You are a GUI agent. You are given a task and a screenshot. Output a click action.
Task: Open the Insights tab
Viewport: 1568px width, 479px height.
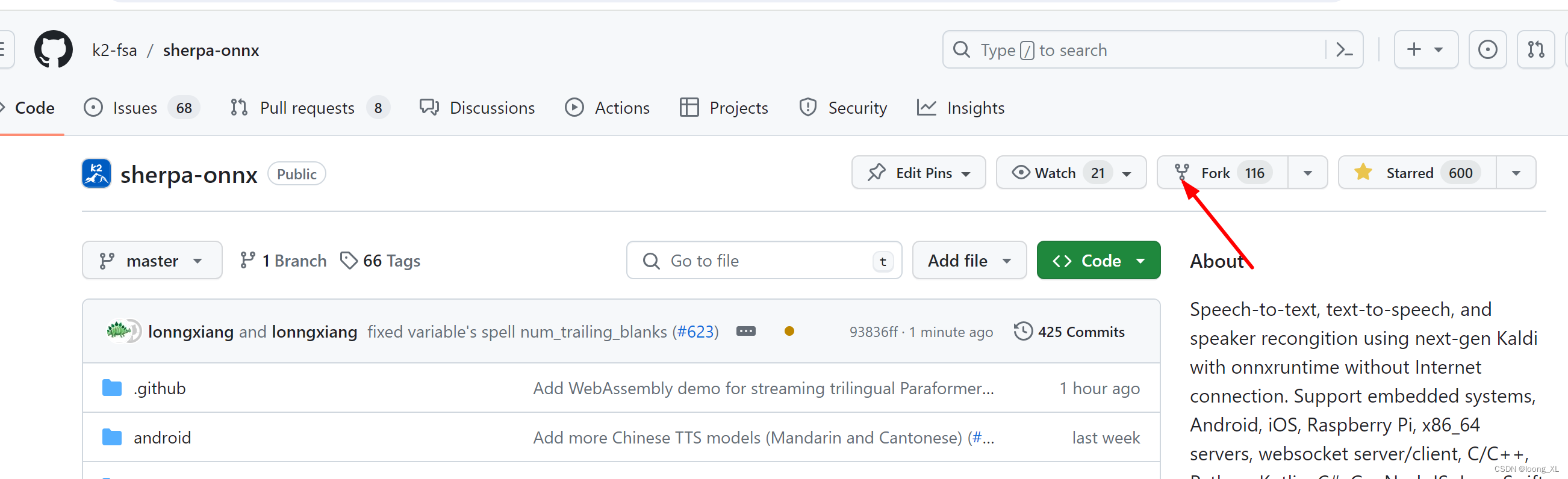961,108
